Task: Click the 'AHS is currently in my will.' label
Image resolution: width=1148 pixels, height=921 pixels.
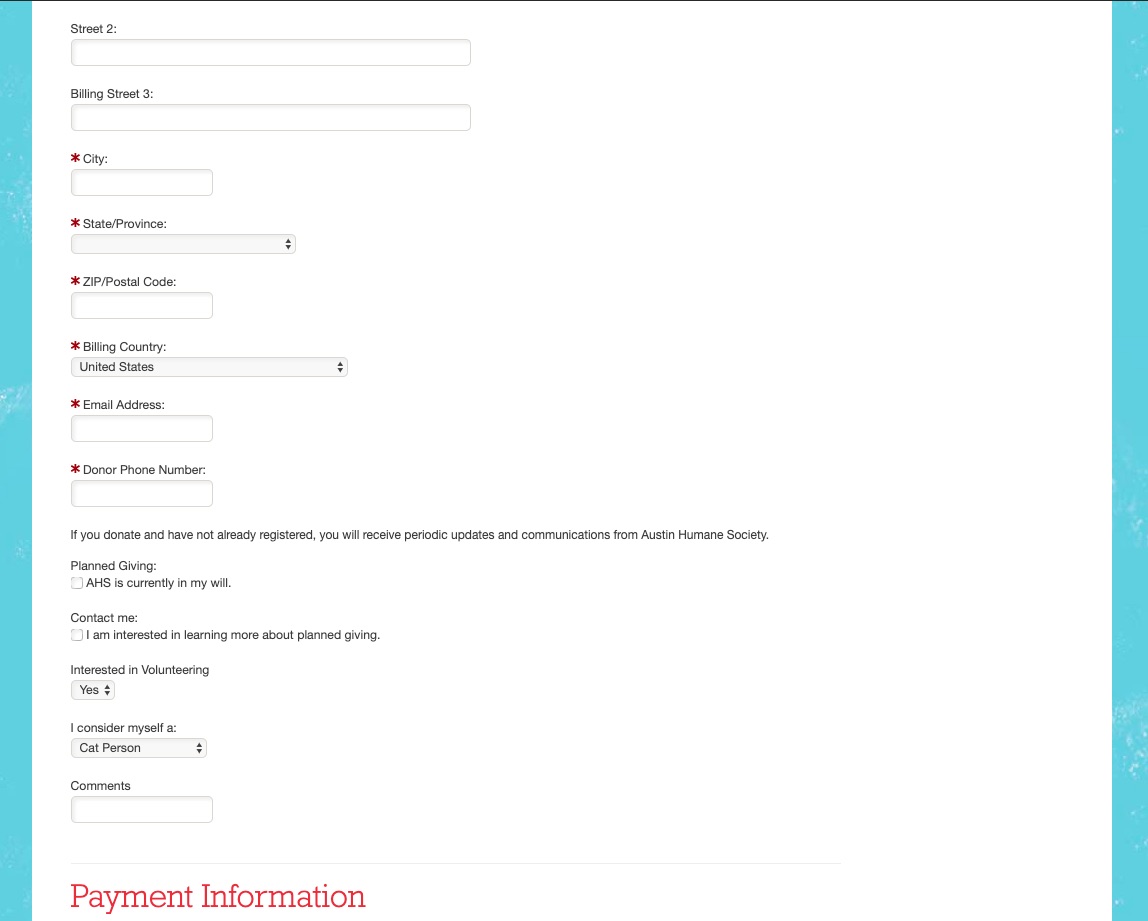Action: [159, 583]
